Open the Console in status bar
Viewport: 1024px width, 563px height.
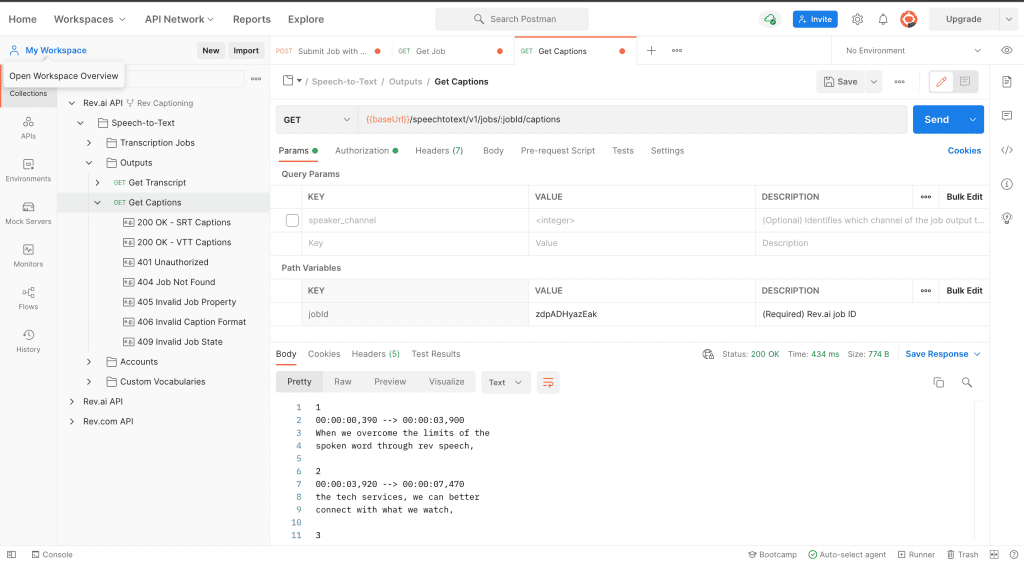click(x=52, y=555)
